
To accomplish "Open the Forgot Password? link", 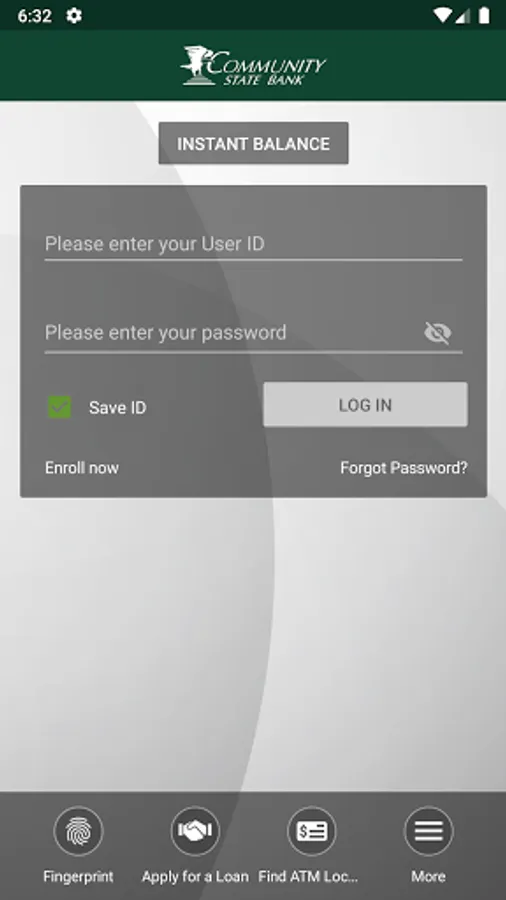I will point(404,468).
